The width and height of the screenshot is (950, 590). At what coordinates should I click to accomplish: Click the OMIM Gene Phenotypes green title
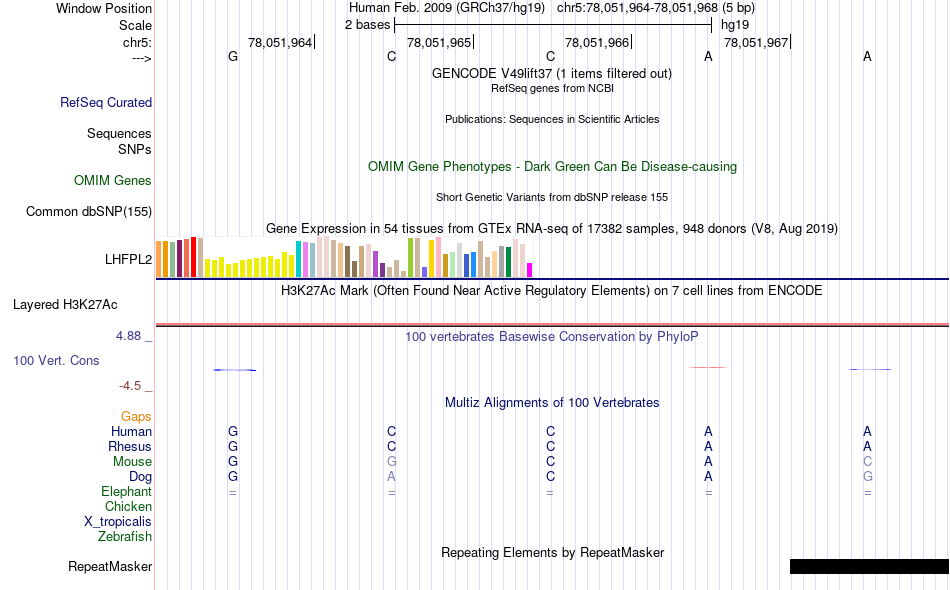(x=553, y=167)
